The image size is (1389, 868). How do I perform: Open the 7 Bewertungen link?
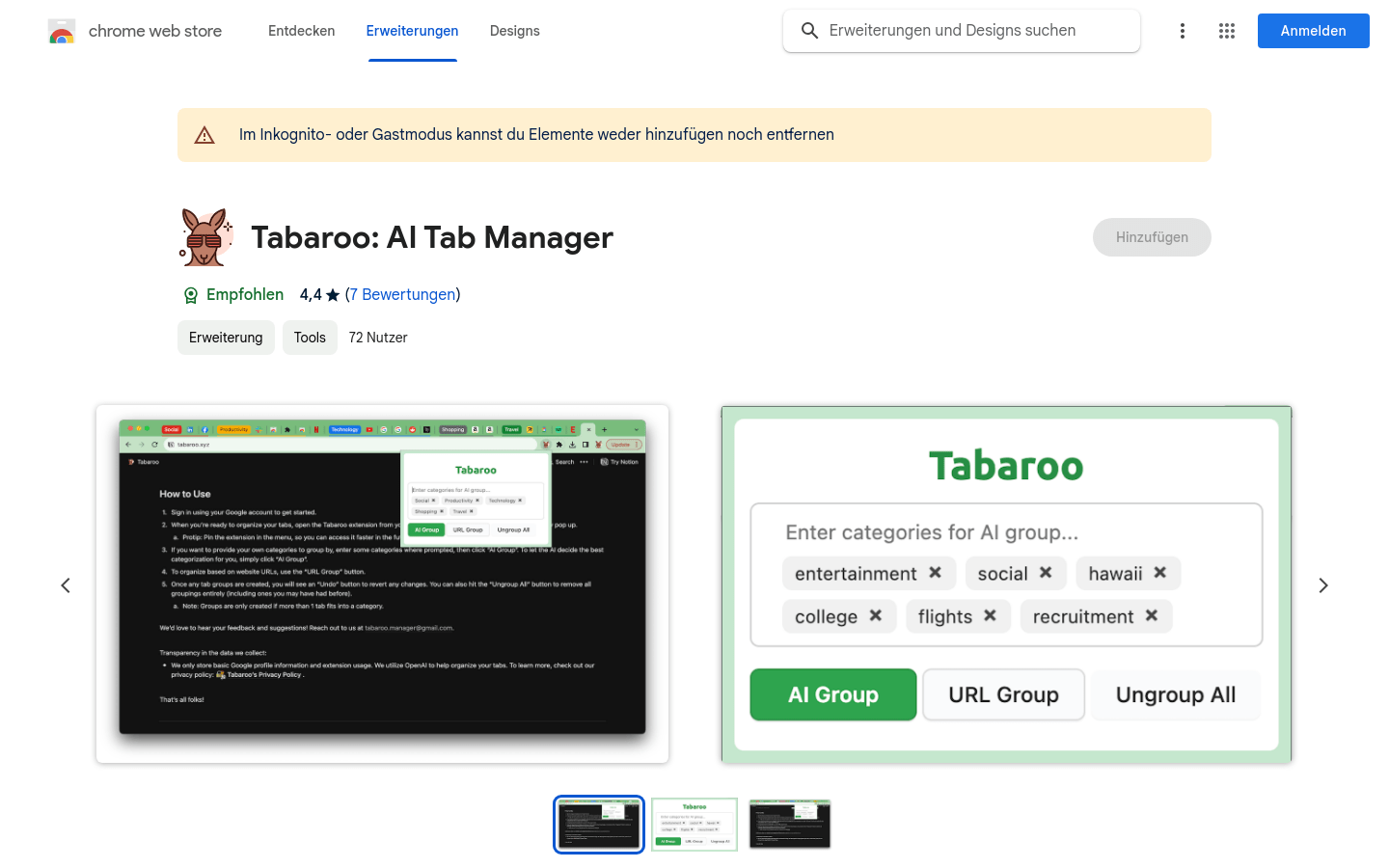coord(402,295)
